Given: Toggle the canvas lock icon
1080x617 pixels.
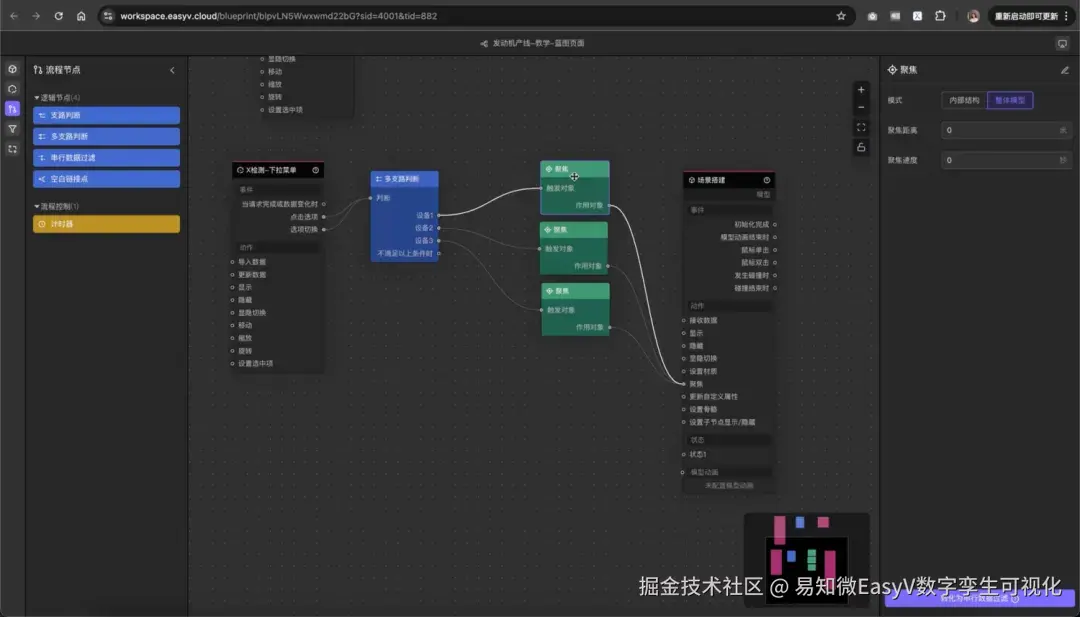Looking at the screenshot, I should [x=861, y=147].
